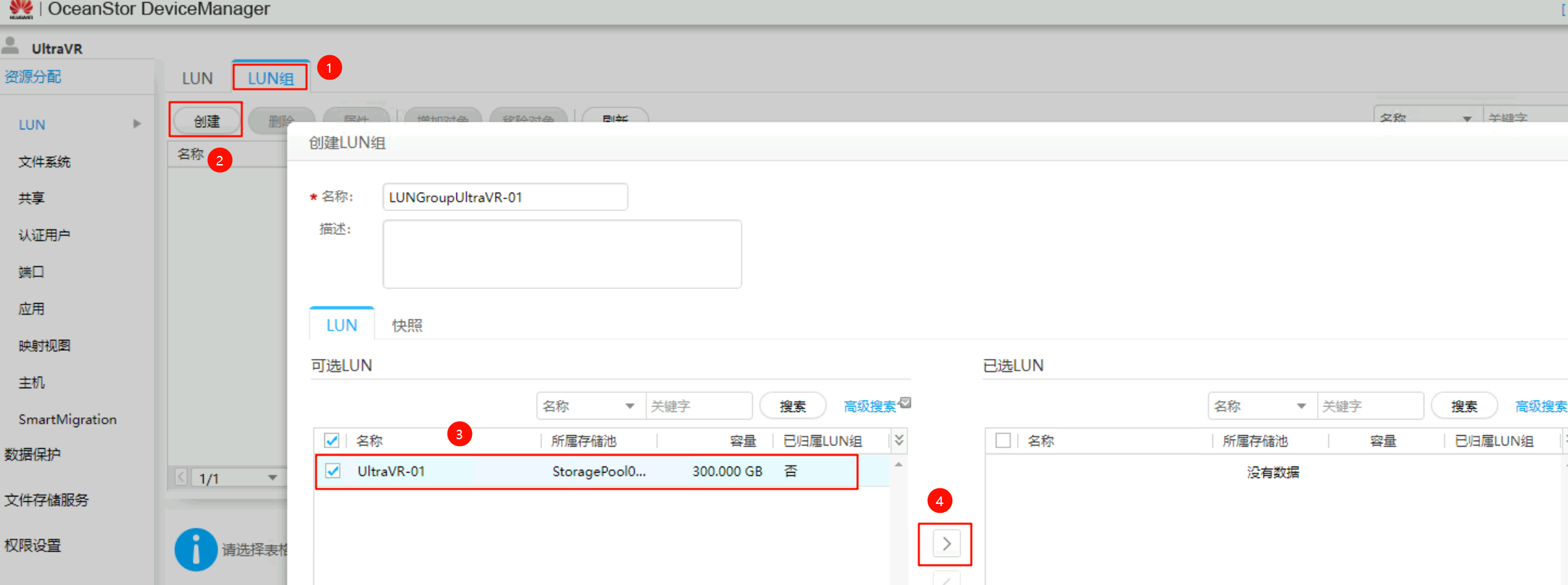Click the advanced search icon in available LUN
Screen dimensions: 1568x585
tap(905, 403)
